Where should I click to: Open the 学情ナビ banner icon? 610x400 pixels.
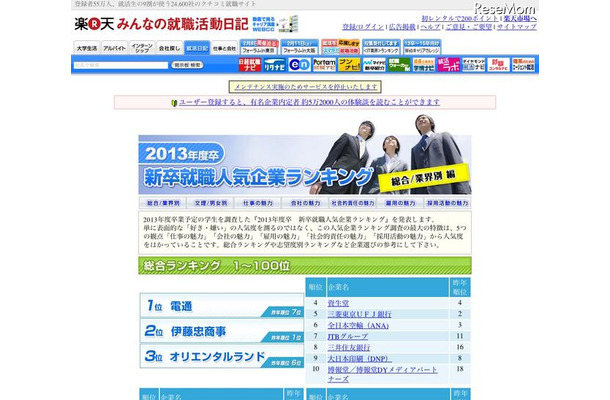[424, 65]
